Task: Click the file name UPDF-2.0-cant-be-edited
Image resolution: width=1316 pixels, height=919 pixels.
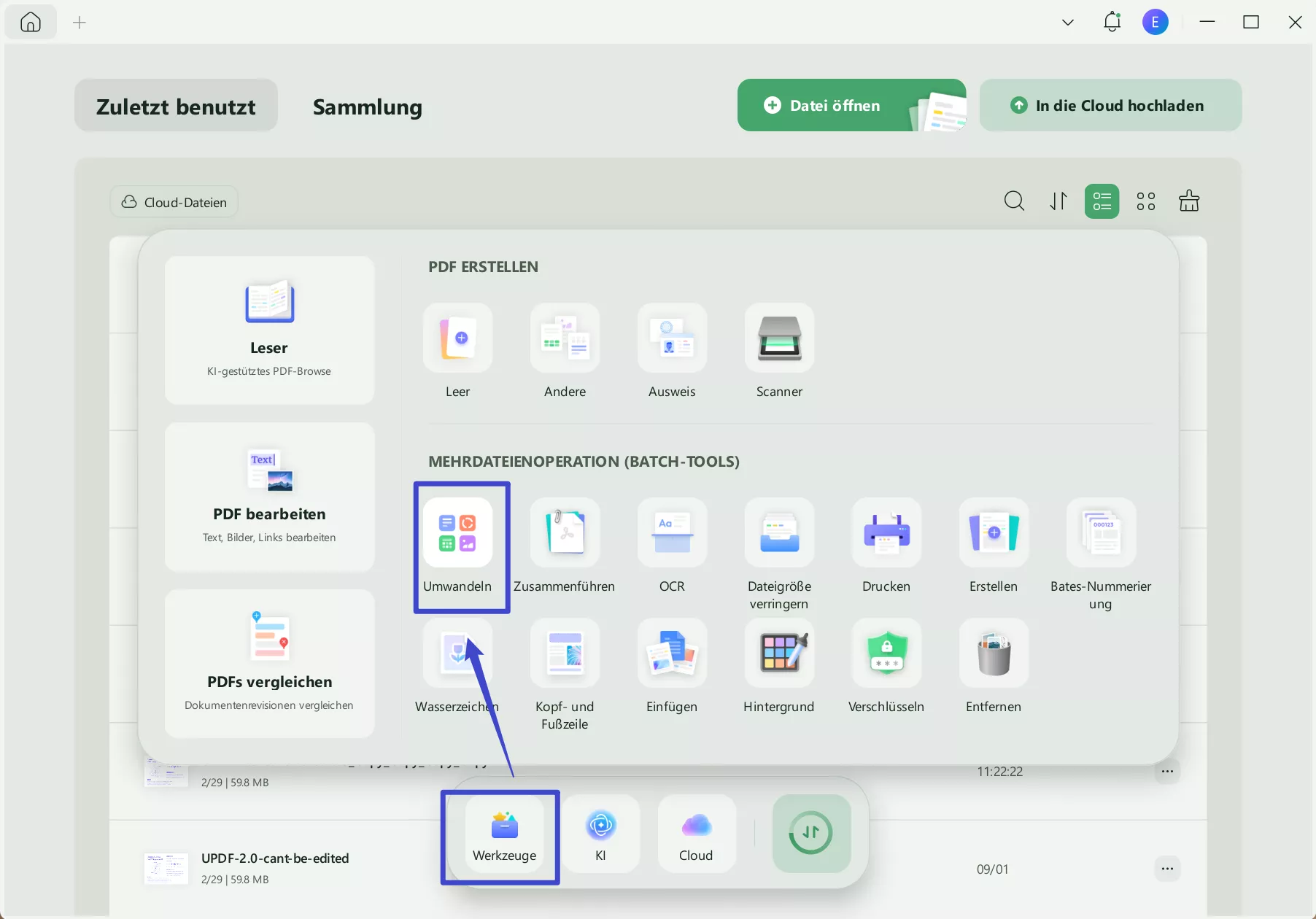Action: coord(275,858)
